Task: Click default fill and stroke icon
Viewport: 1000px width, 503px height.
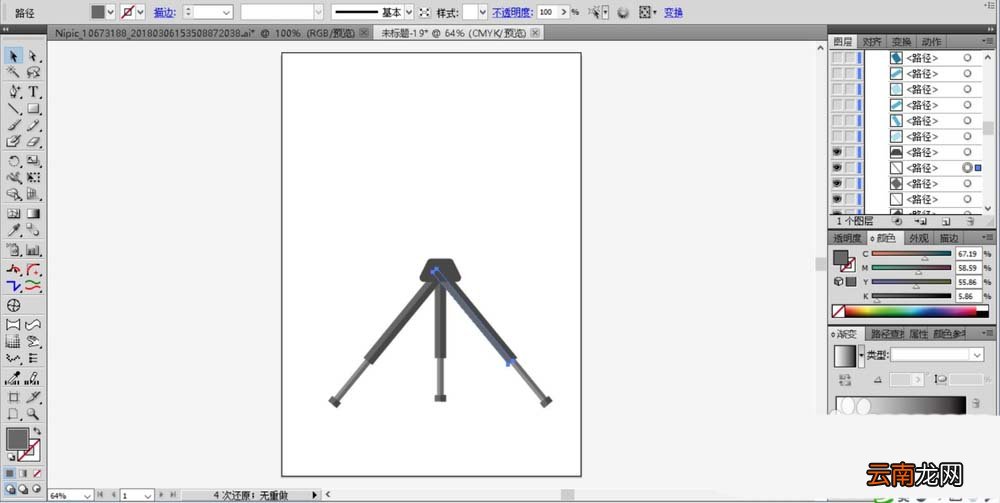Action: 11,457
